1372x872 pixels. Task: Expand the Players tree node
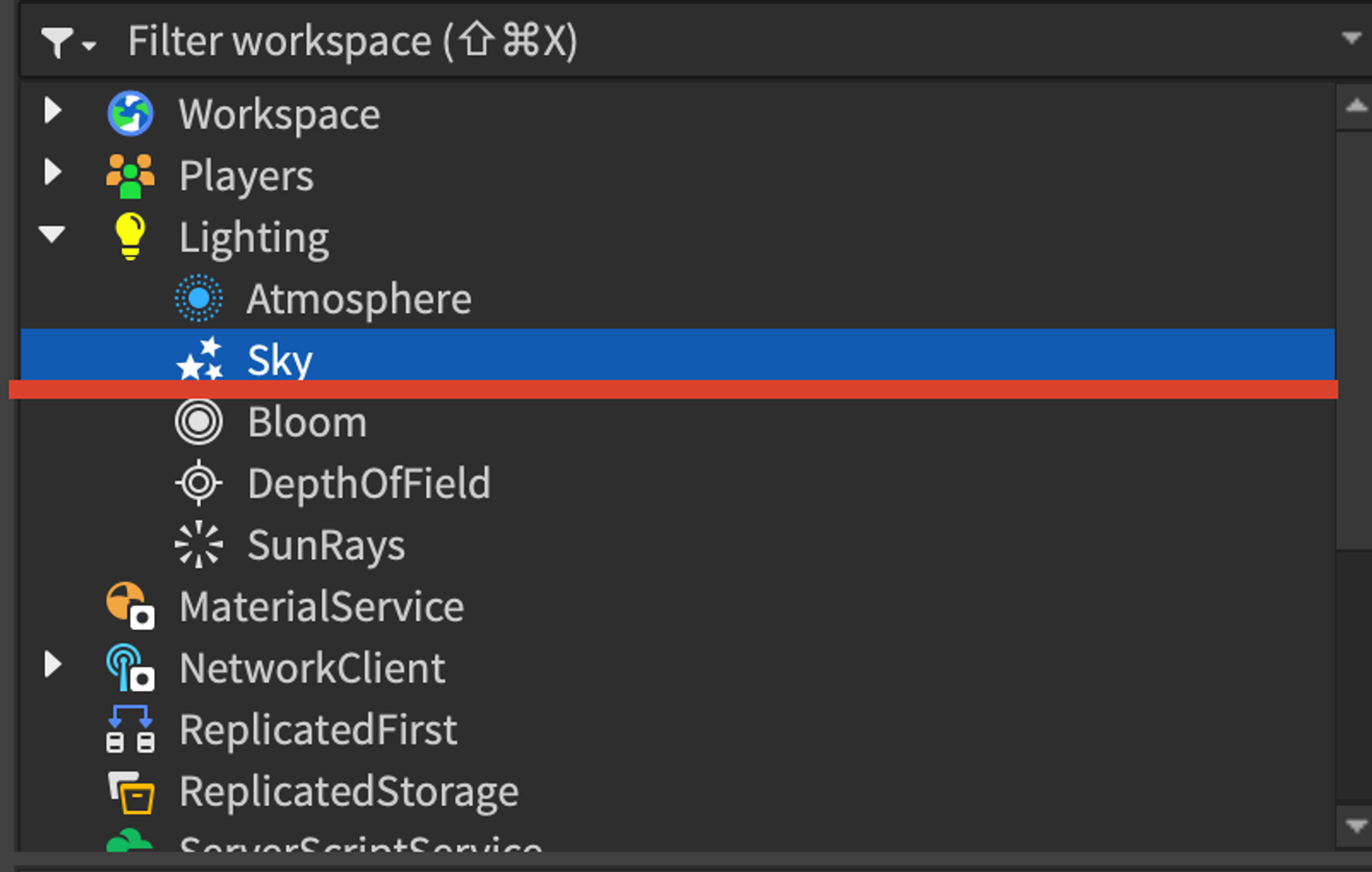(x=53, y=172)
